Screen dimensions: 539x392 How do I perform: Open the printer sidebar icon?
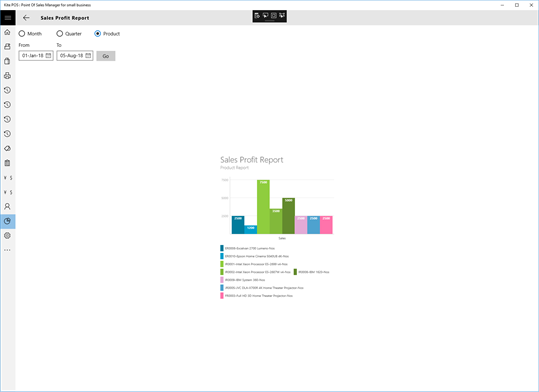point(7,76)
